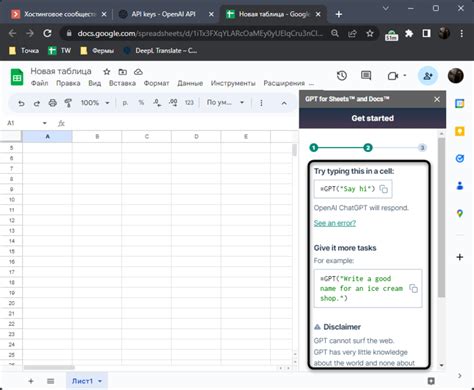The height and width of the screenshot is (390, 474).
Task: Hide the side panel chevron
Action: (460, 376)
